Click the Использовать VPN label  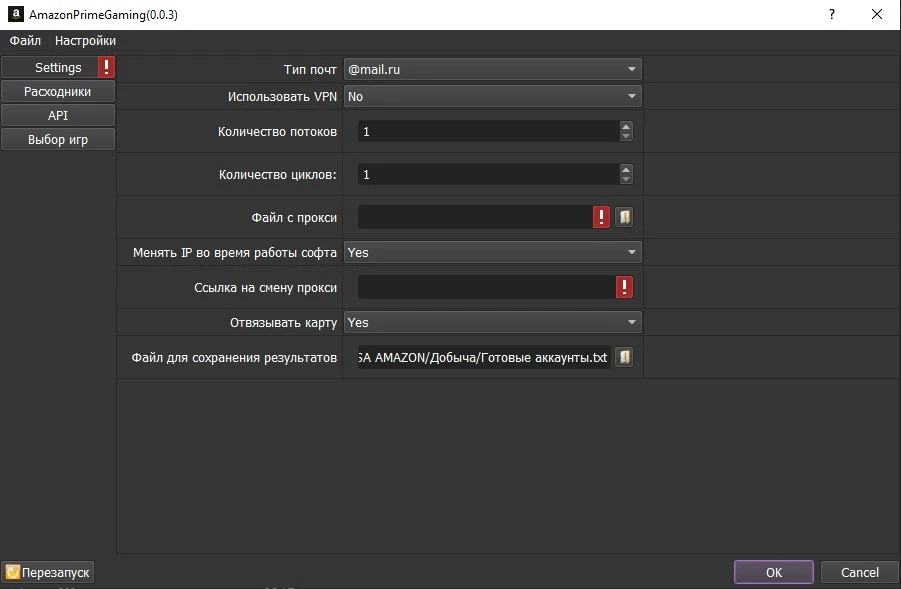click(x=282, y=97)
